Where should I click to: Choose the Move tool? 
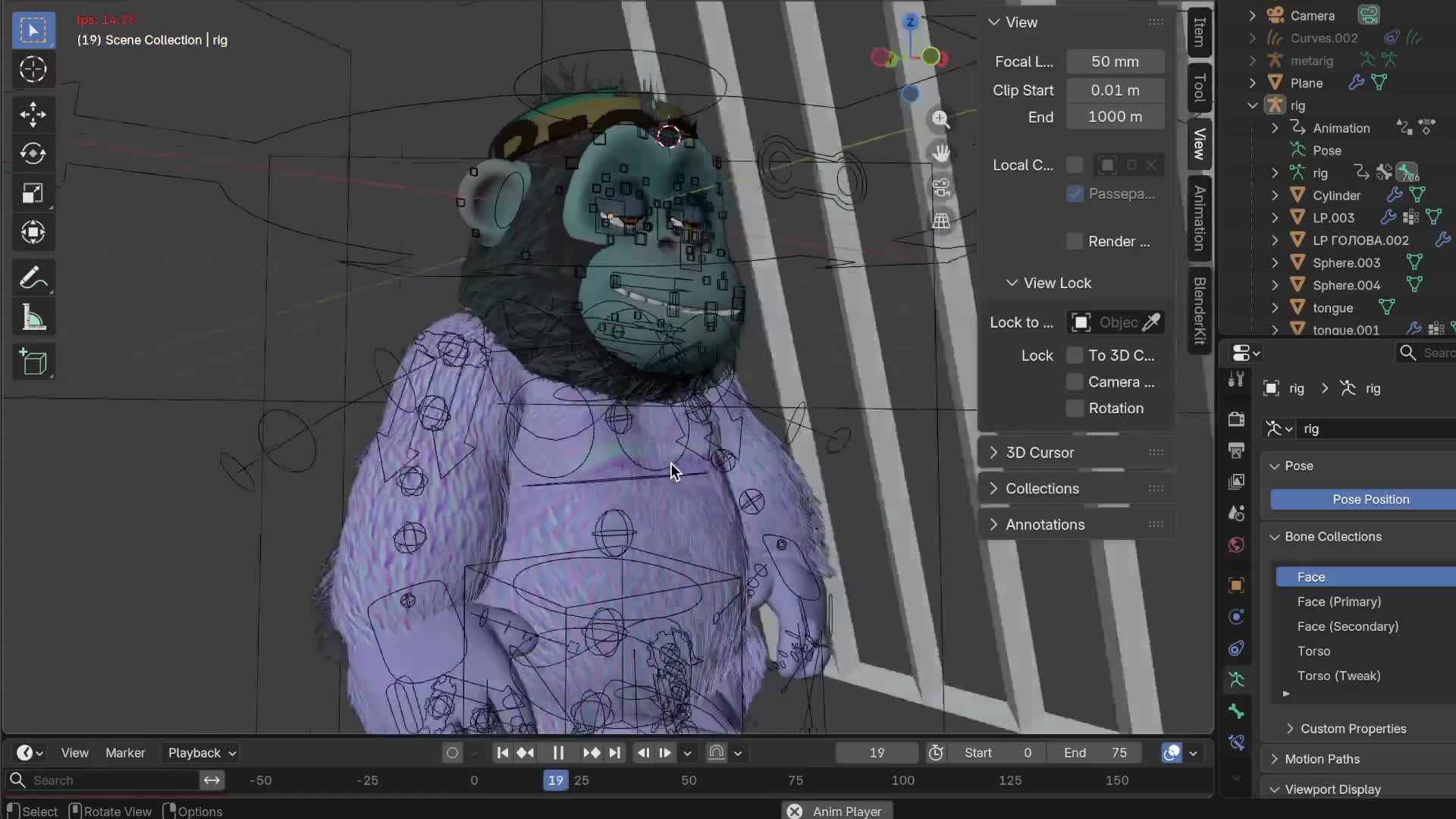pyautogui.click(x=33, y=115)
